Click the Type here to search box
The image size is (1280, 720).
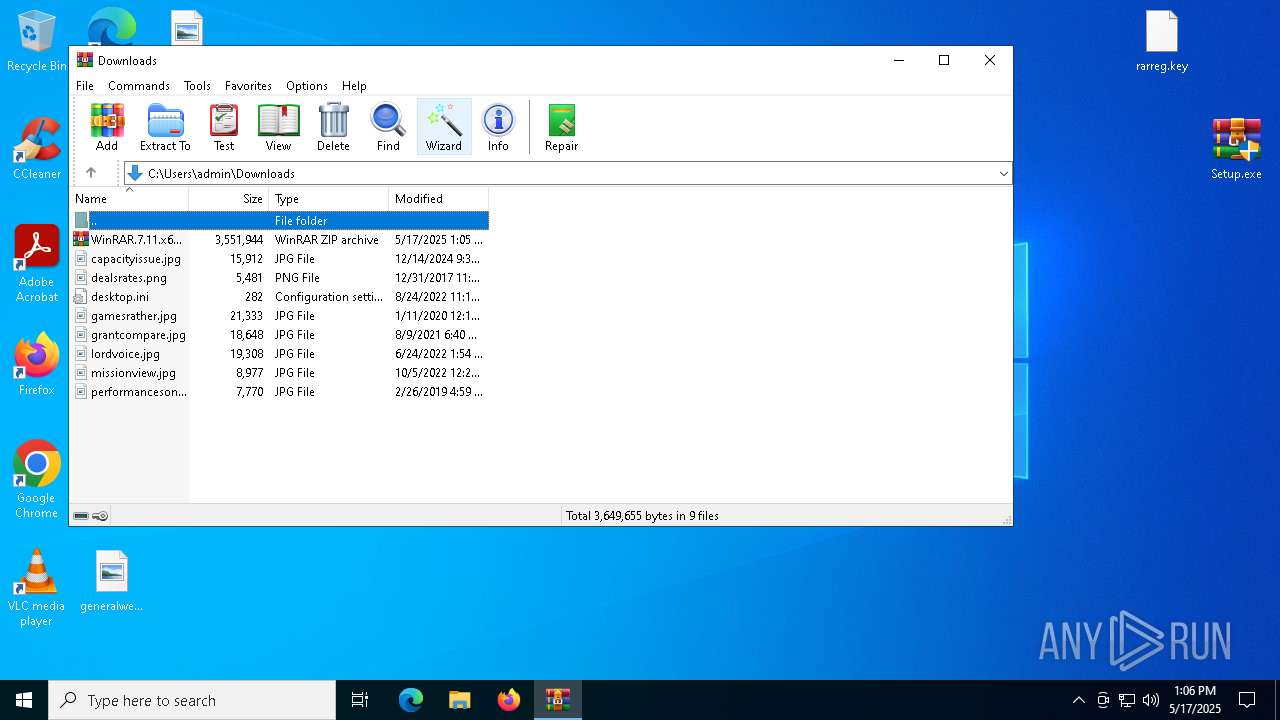pyautogui.click(x=192, y=701)
